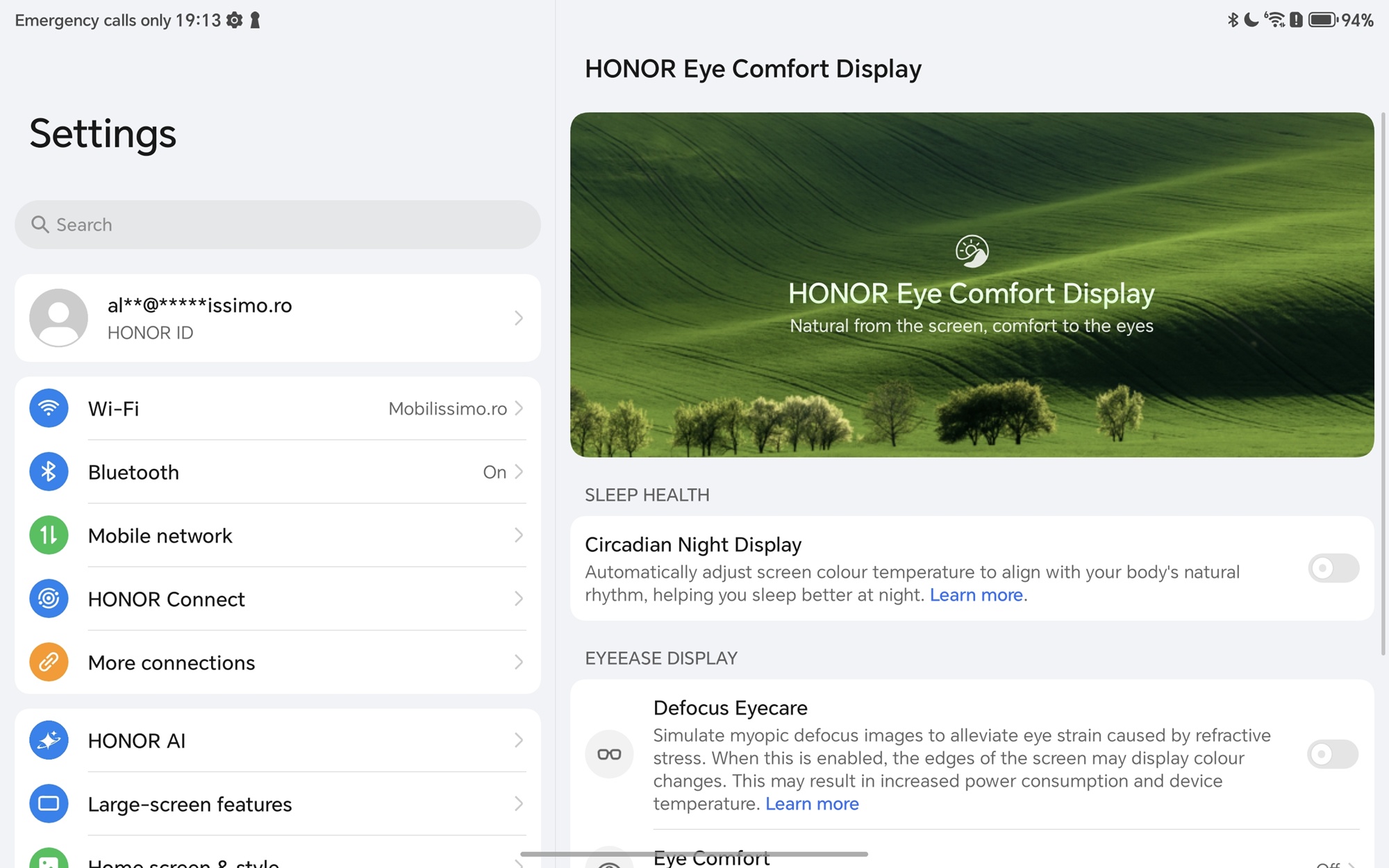Open Bluetooth details chevron next to On
1389x868 pixels.
click(519, 472)
